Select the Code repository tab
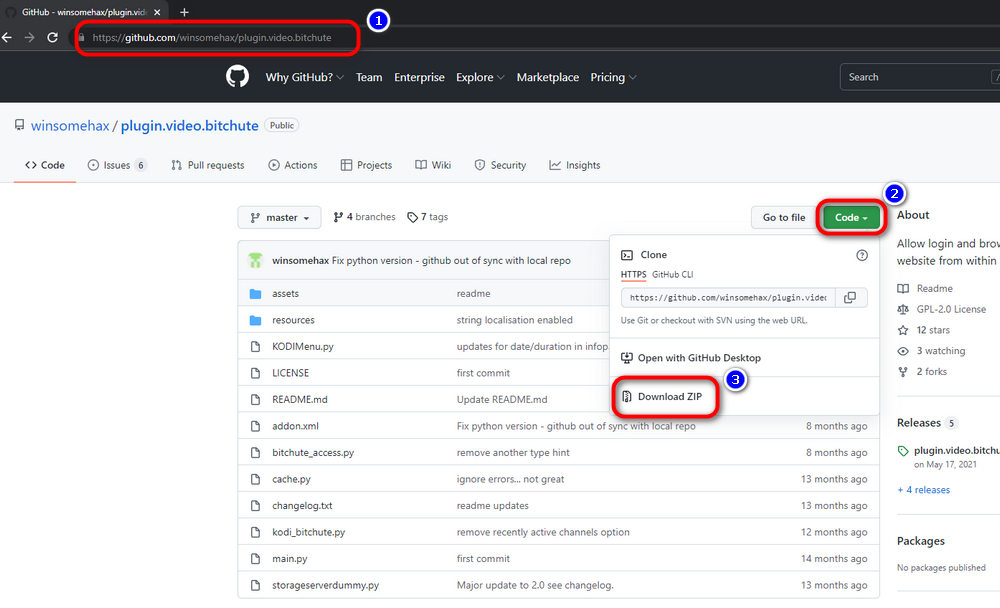This screenshot has height=608, width=1000. pyautogui.click(x=45, y=165)
